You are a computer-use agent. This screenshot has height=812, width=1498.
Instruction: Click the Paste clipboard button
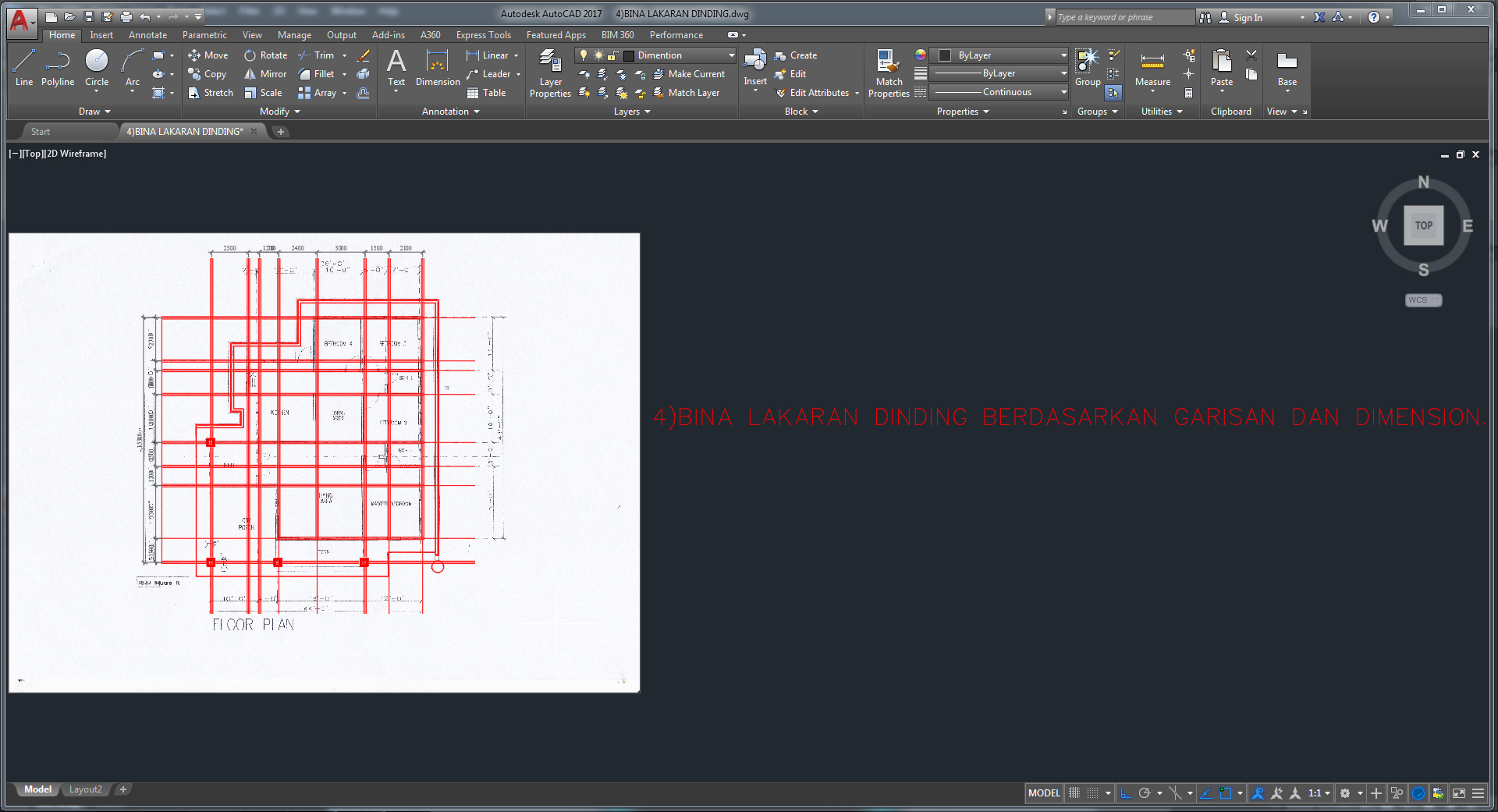coord(1222,68)
